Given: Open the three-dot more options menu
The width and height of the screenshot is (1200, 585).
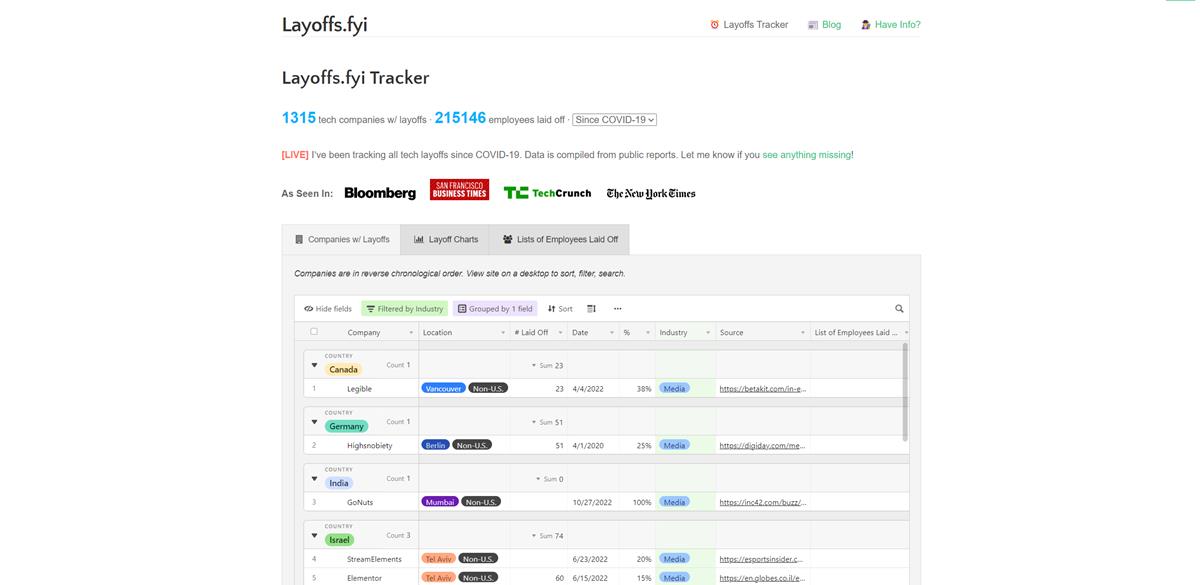Looking at the screenshot, I should (x=617, y=309).
